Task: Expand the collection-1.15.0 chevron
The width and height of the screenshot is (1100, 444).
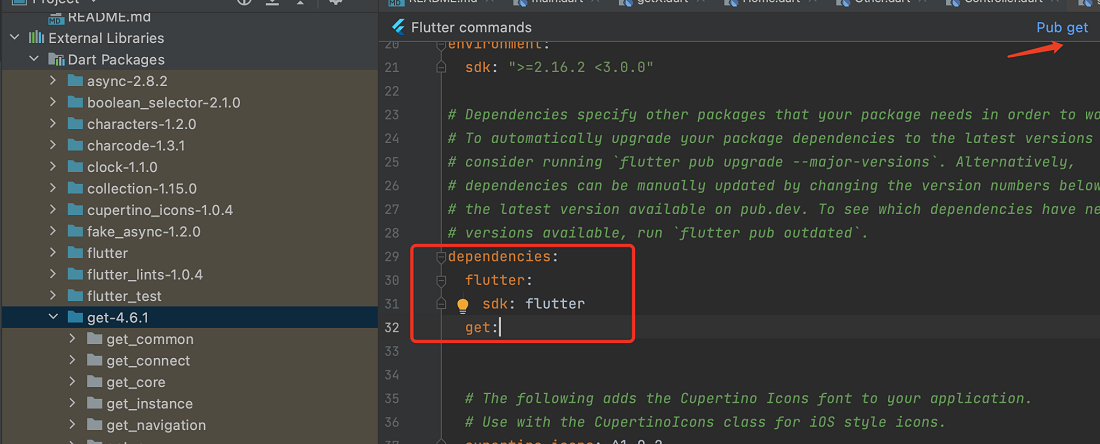Action: [x=53, y=188]
